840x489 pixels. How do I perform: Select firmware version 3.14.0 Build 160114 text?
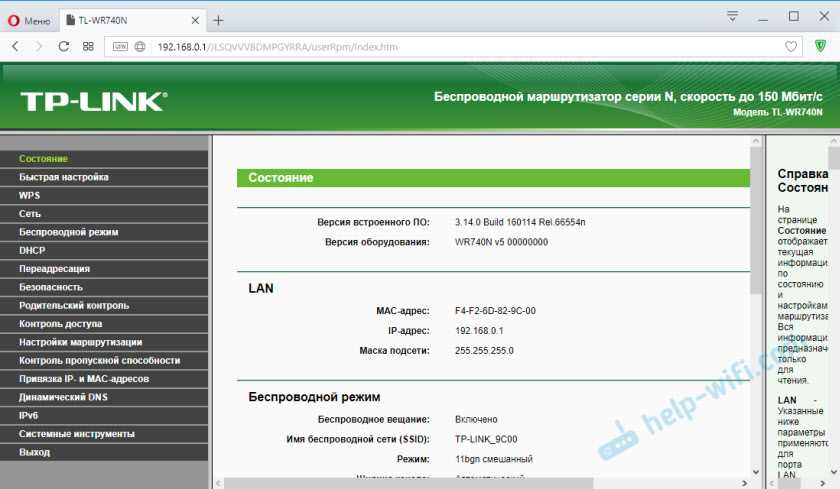520,222
